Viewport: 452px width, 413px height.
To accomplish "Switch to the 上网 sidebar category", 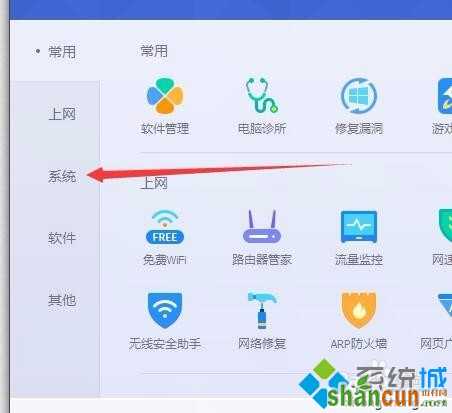I will (62, 114).
